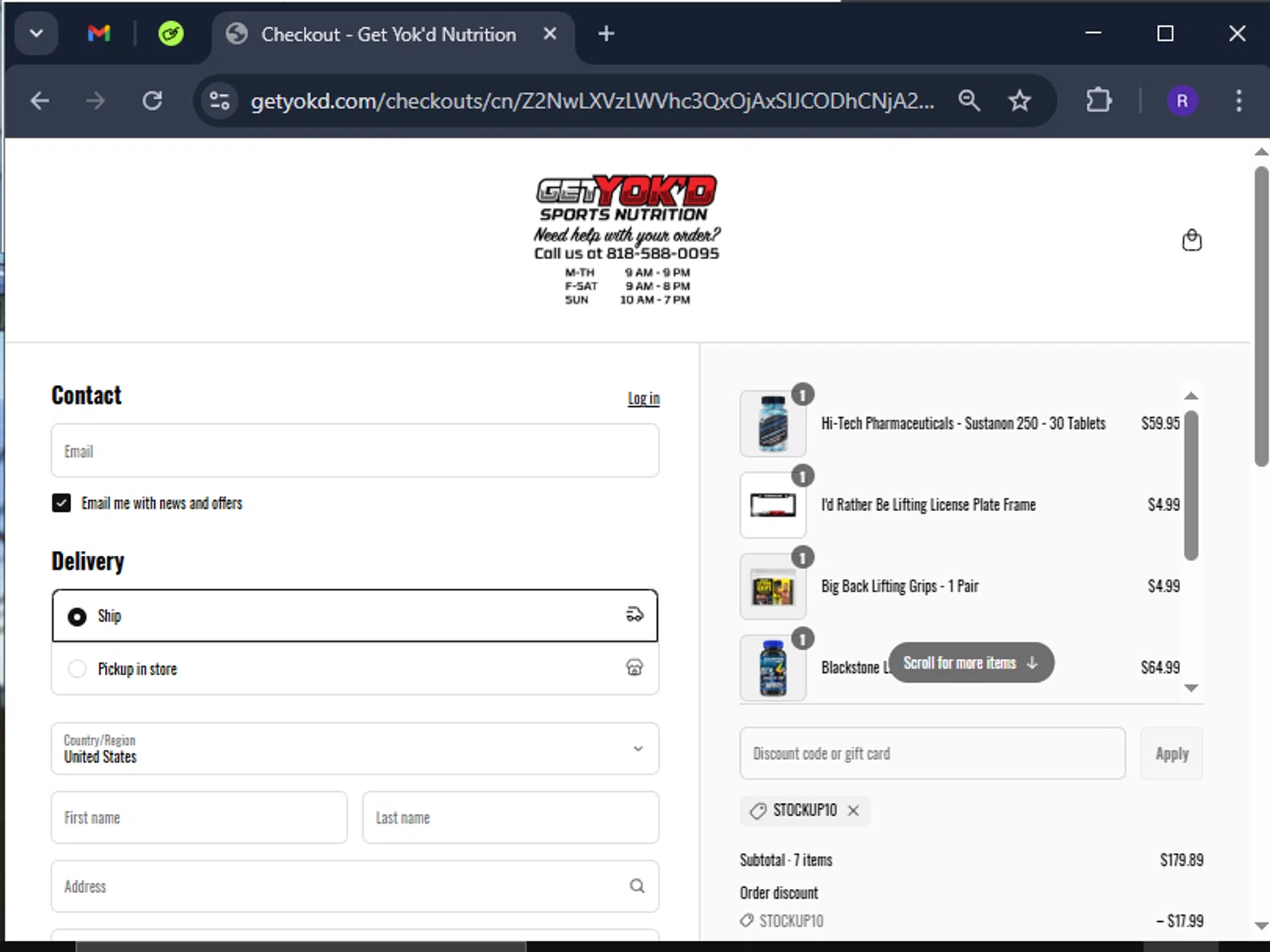Click the page scroll-up arrow
1270x952 pixels.
[x=1261, y=152]
